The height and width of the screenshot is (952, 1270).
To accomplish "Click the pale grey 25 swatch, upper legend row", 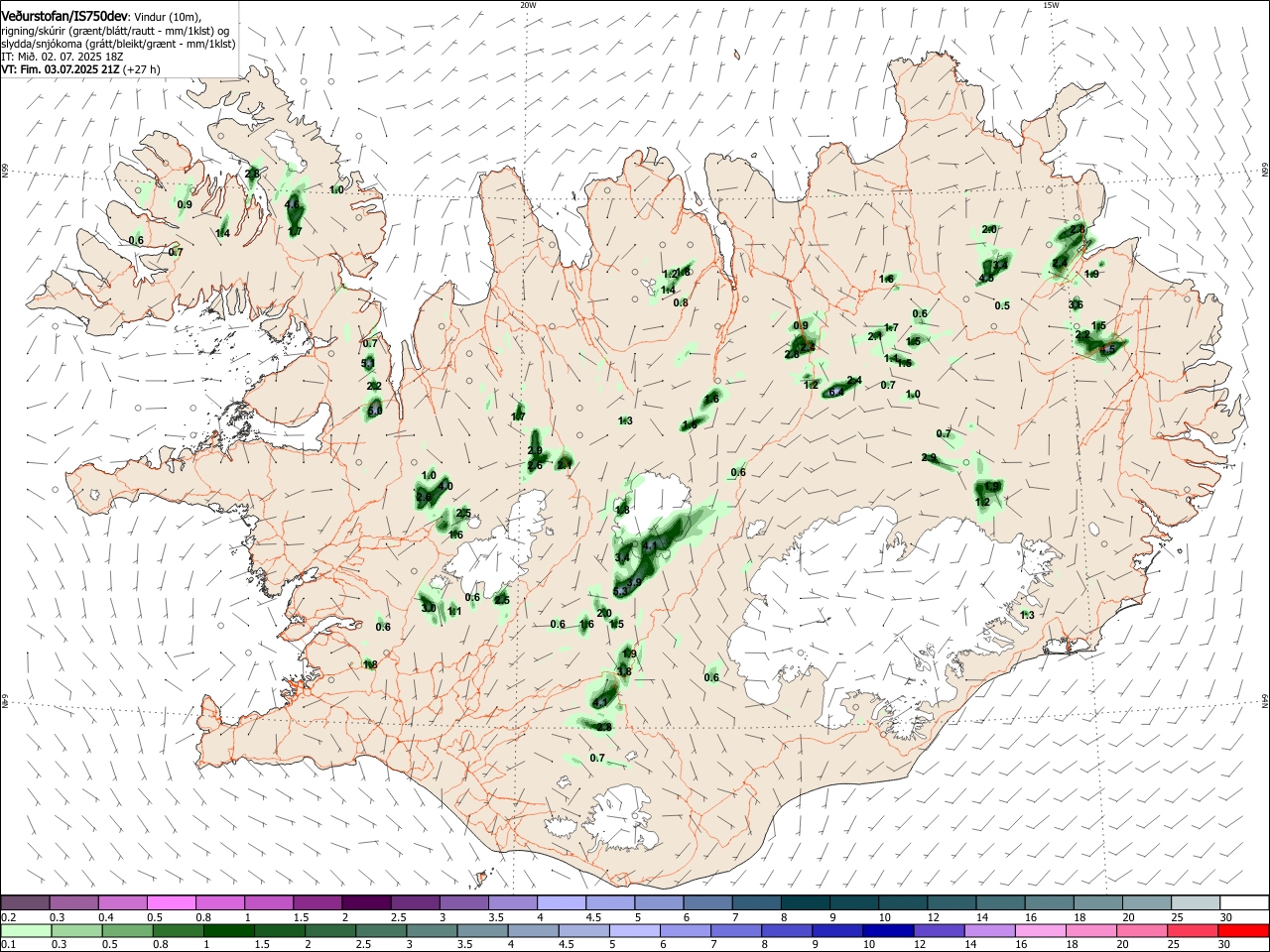I will (x=1196, y=902).
